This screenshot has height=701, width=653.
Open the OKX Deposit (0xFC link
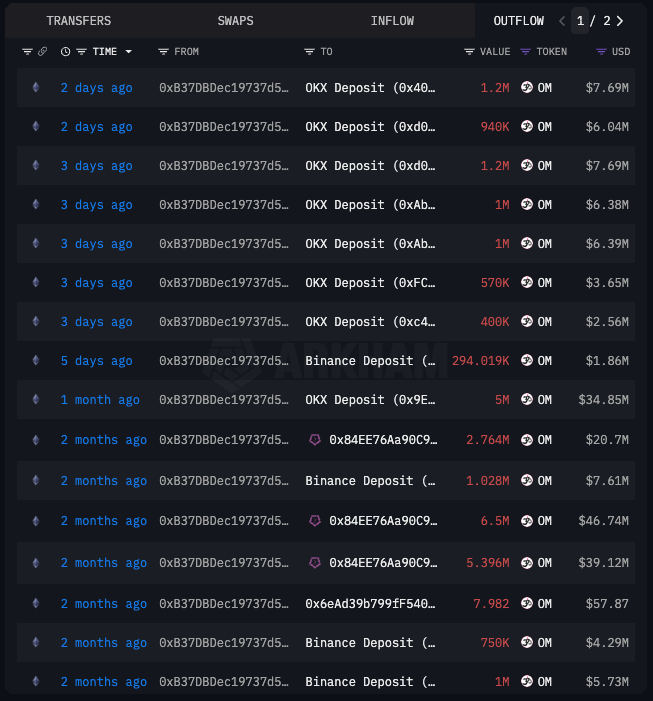pyautogui.click(x=370, y=283)
